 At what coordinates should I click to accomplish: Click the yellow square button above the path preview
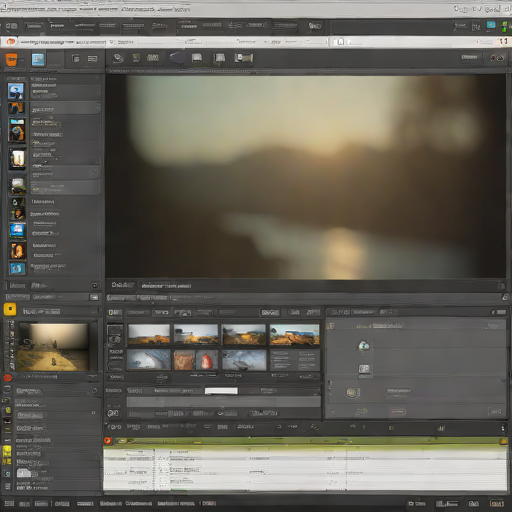pos(10,309)
